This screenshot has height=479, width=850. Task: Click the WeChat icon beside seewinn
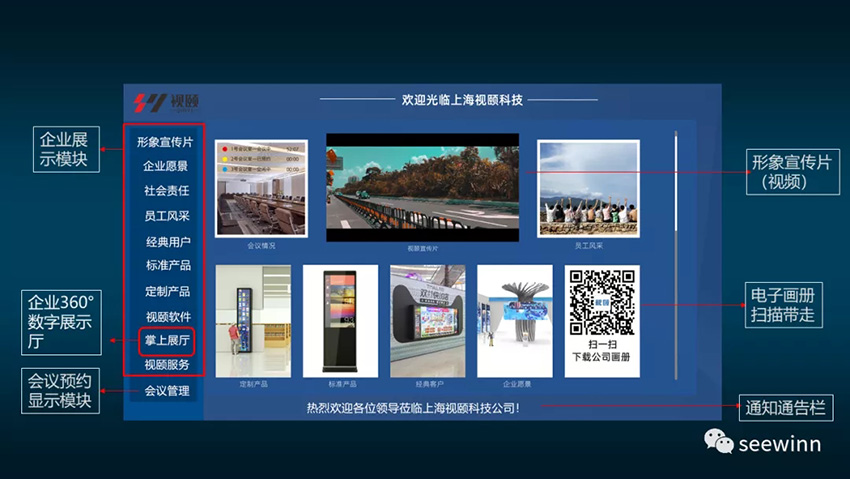718,441
